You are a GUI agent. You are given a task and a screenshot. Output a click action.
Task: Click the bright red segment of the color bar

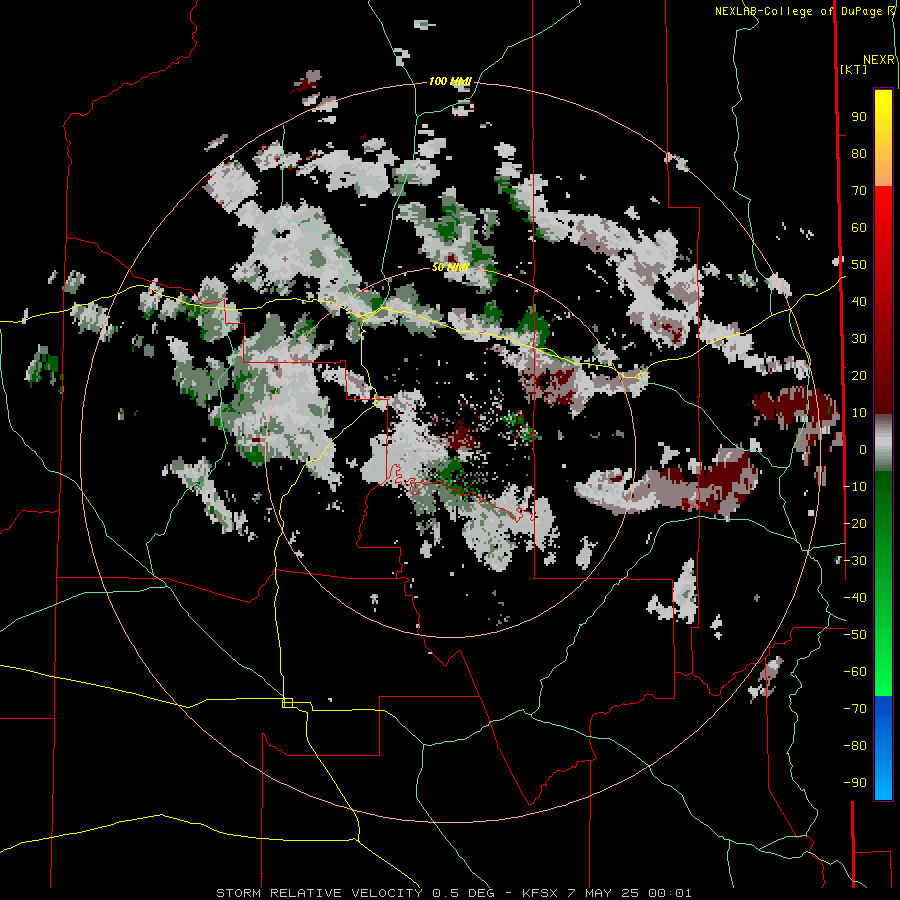pos(883,210)
